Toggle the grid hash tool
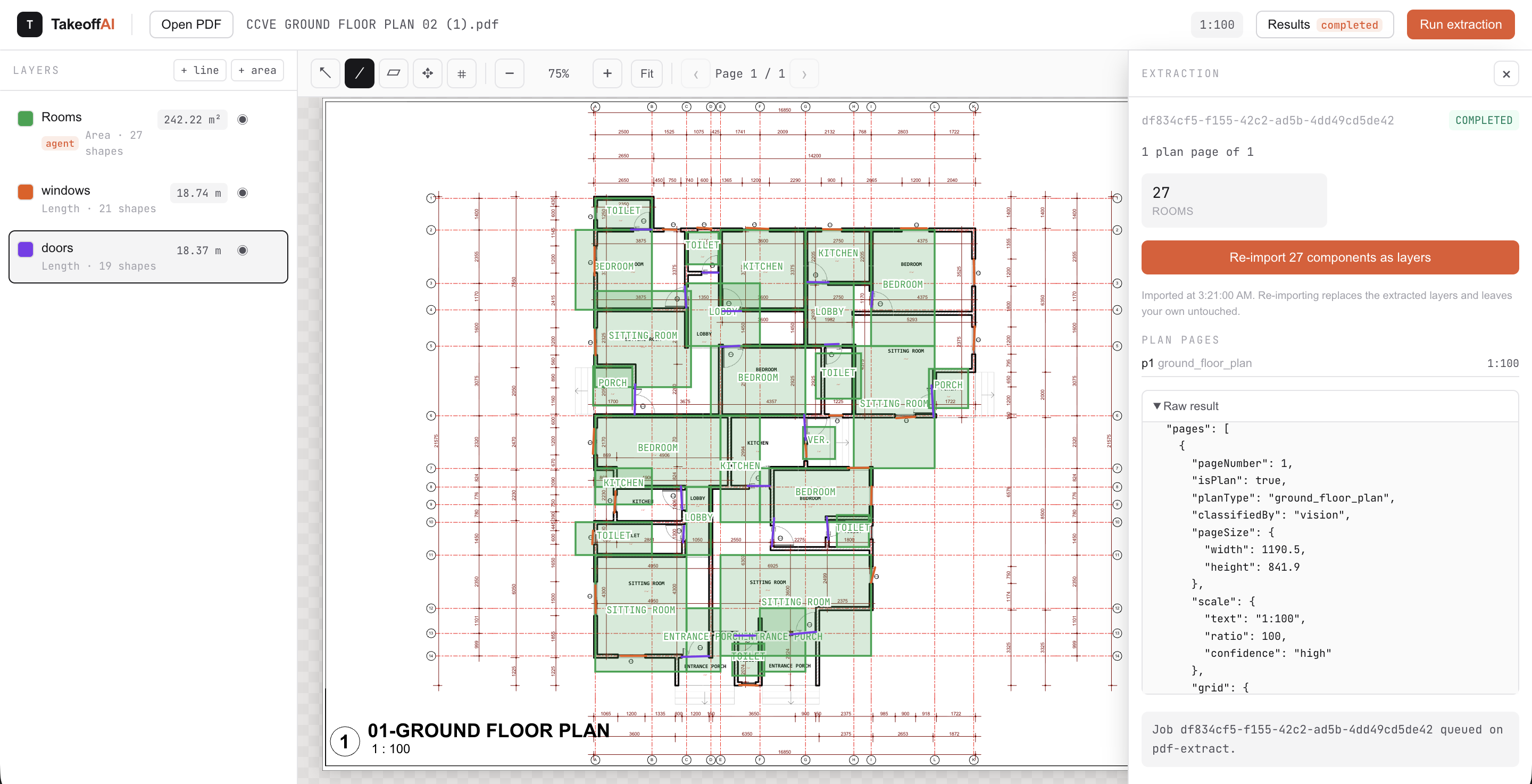This screenshot has width=1532, height=784. point(462,73)
